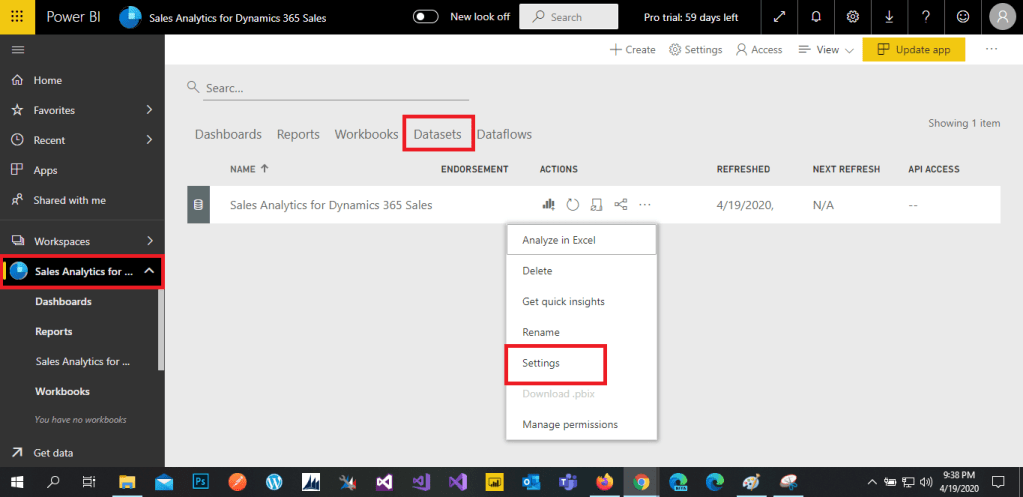Screen dimensions: 1023x497
Task: Click the View related share icon
Action: 621,205
